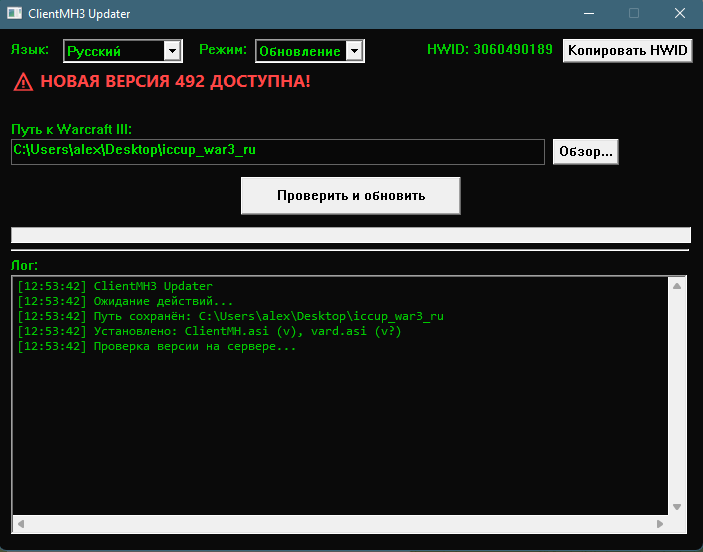Viewport: 703px width, 552px height.
Task: Select the Обновление mode combo box
Action: point(310,51)
